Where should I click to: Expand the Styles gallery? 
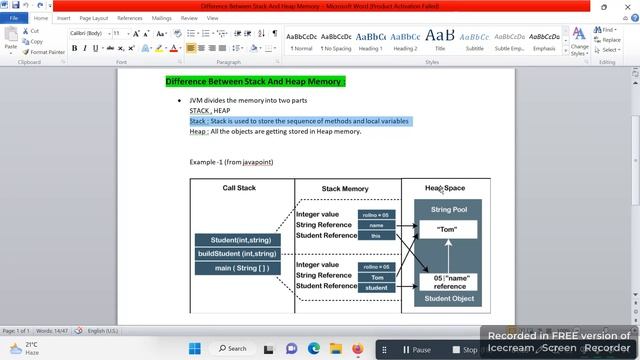point(566,51)
